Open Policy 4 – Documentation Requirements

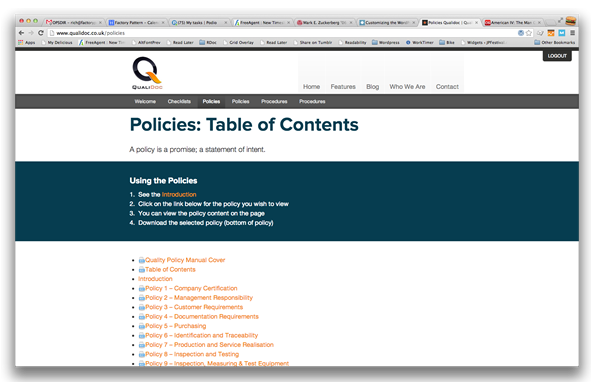click(x=202, y=317)
